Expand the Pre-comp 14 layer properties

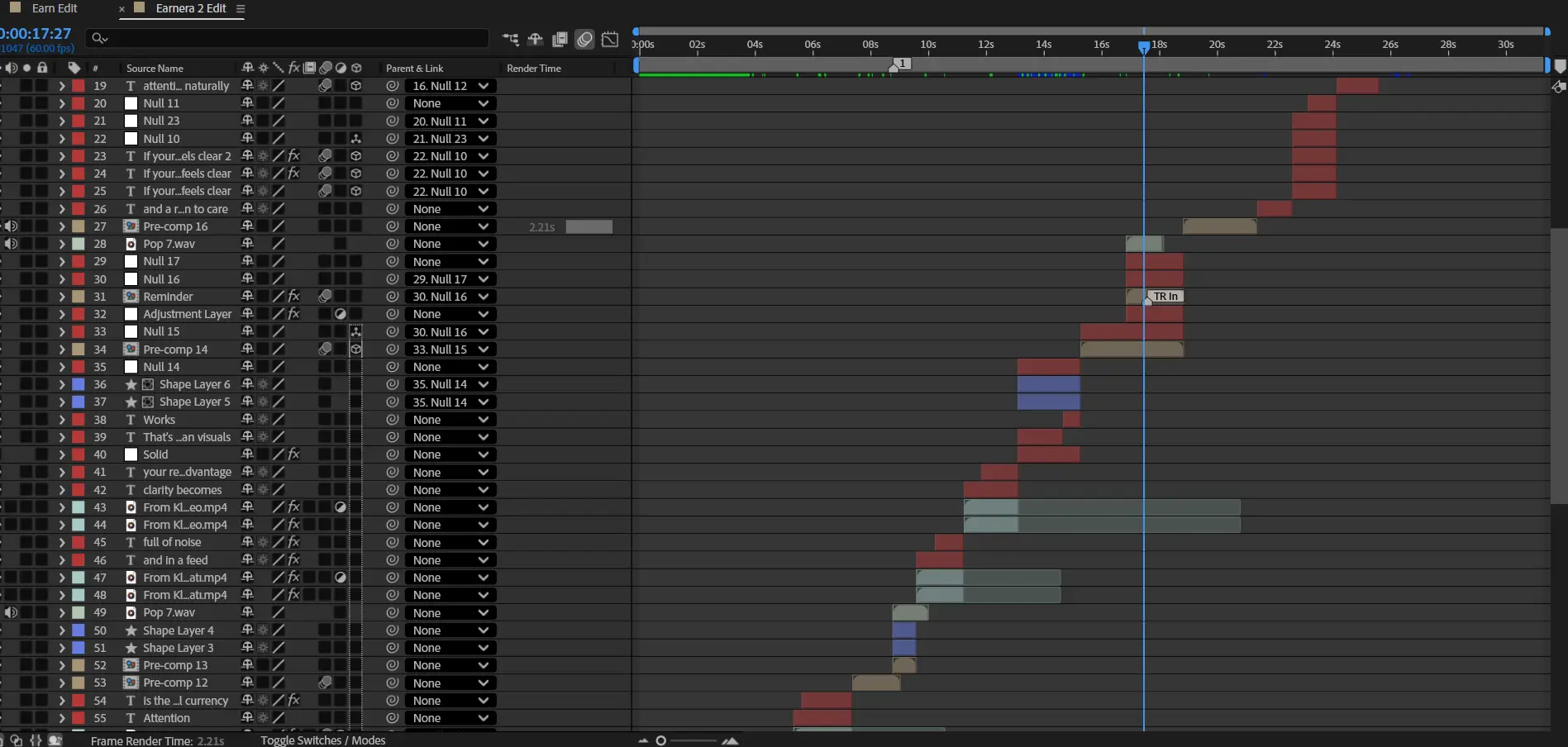61,350
